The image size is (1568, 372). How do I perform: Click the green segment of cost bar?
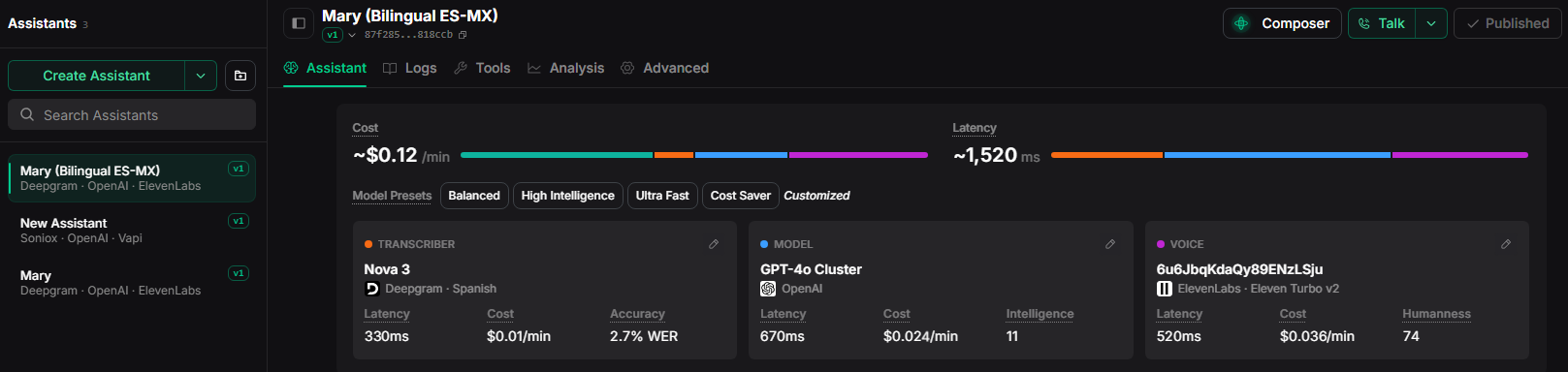pyautogui.click(x=557, y=155)
